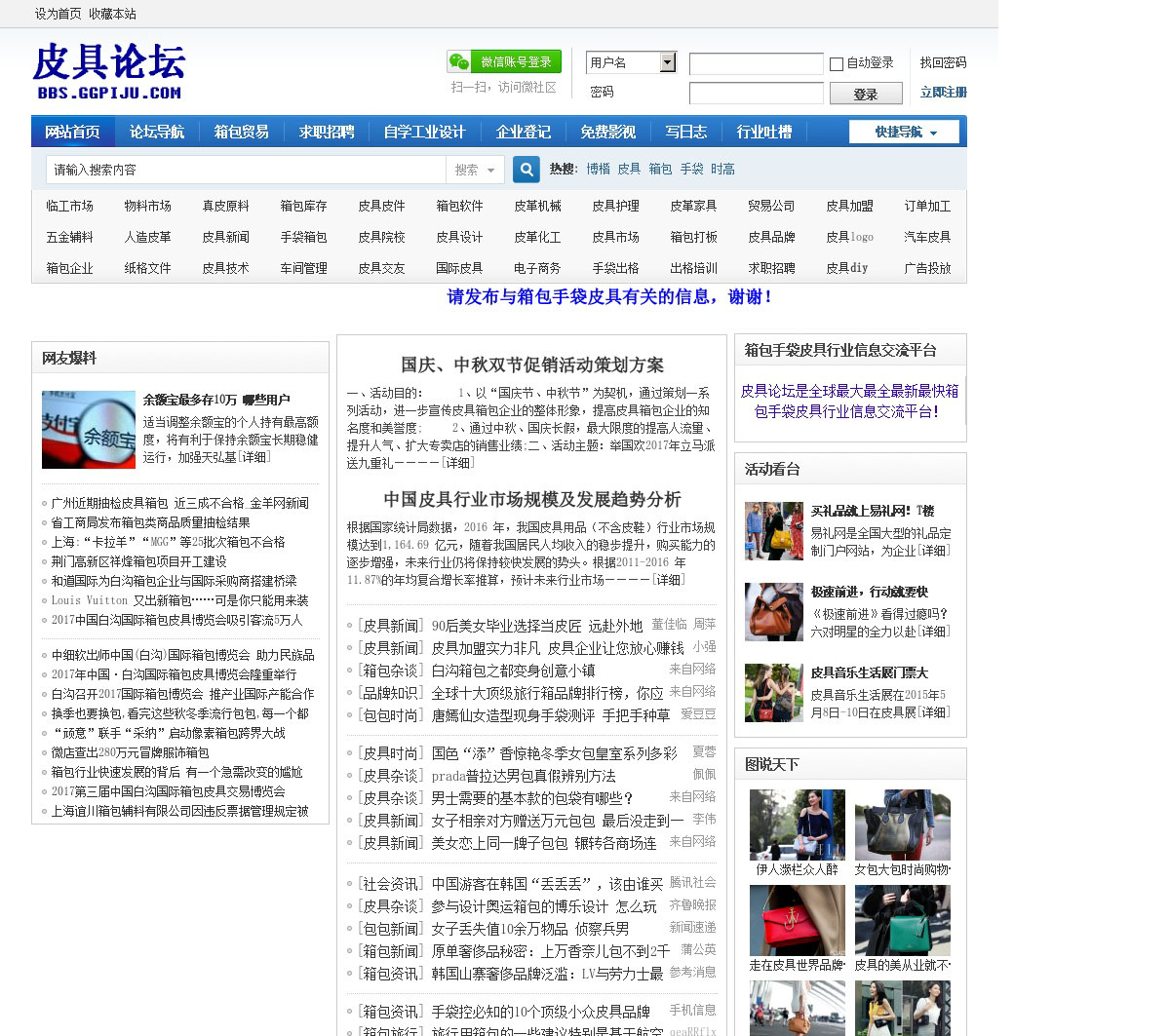Screen dimensions: 1170x1036
Task: Click the 皮具论坛 site logo
Action: (x=108, y=71)
